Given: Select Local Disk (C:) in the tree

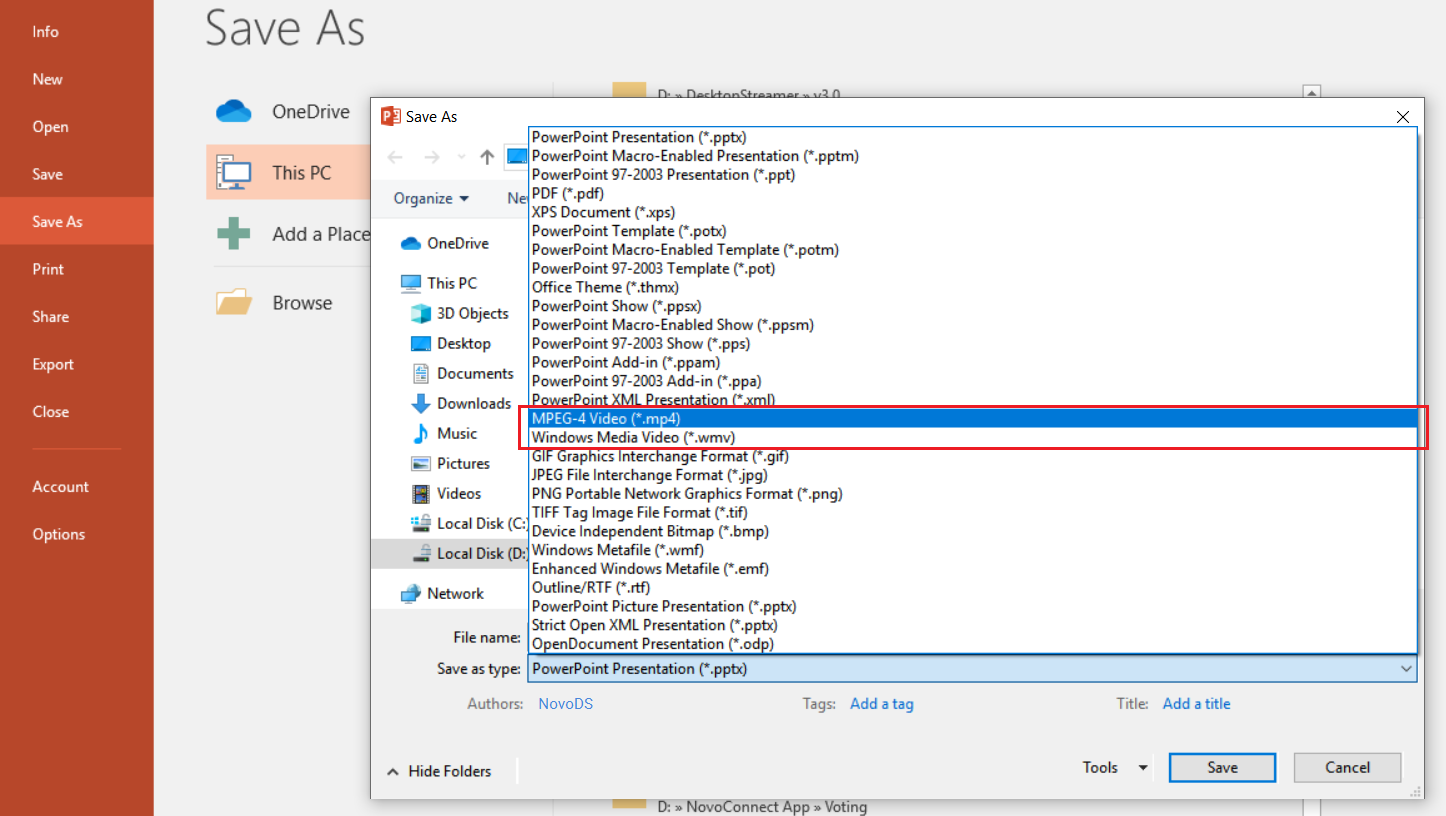Looking at the screenshot, I should [x=468, y=523].
